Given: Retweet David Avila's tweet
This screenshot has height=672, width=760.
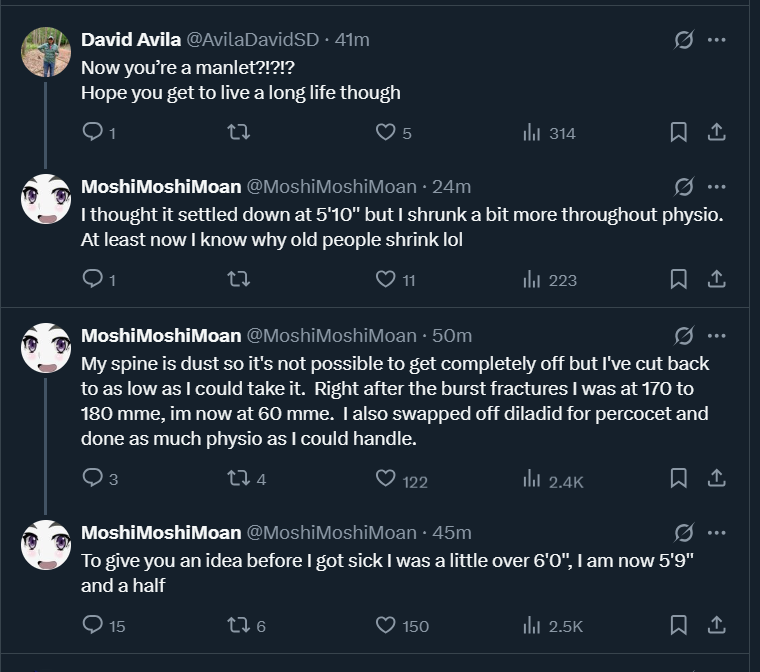Looking at the screenshot, I should pyautogui.click(x=238, y=132).
